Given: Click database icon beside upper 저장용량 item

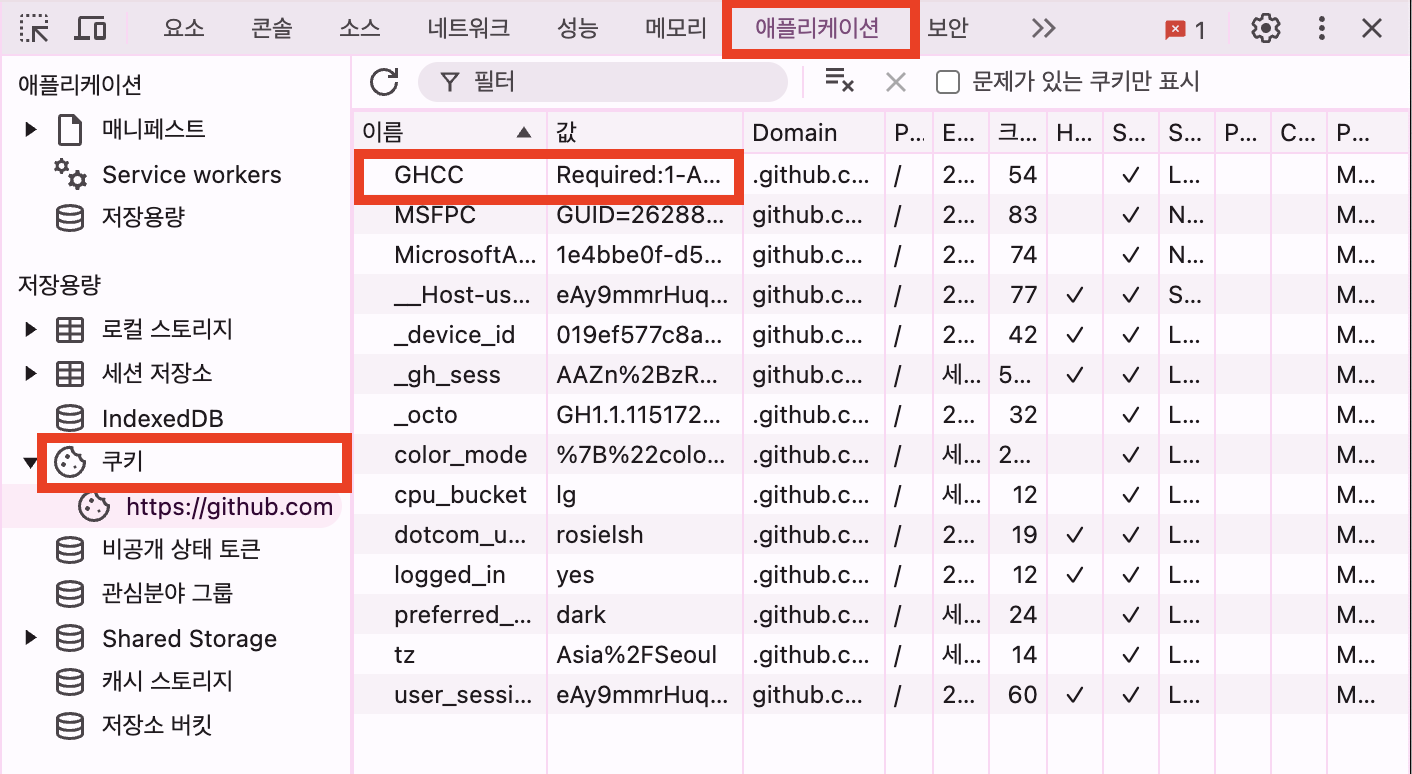Looking at the screenshot, I should tap(69, 218).
